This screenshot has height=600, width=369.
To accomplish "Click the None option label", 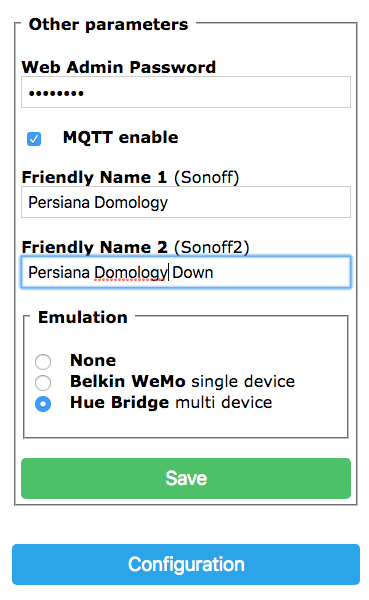I will tap(93, 360).
